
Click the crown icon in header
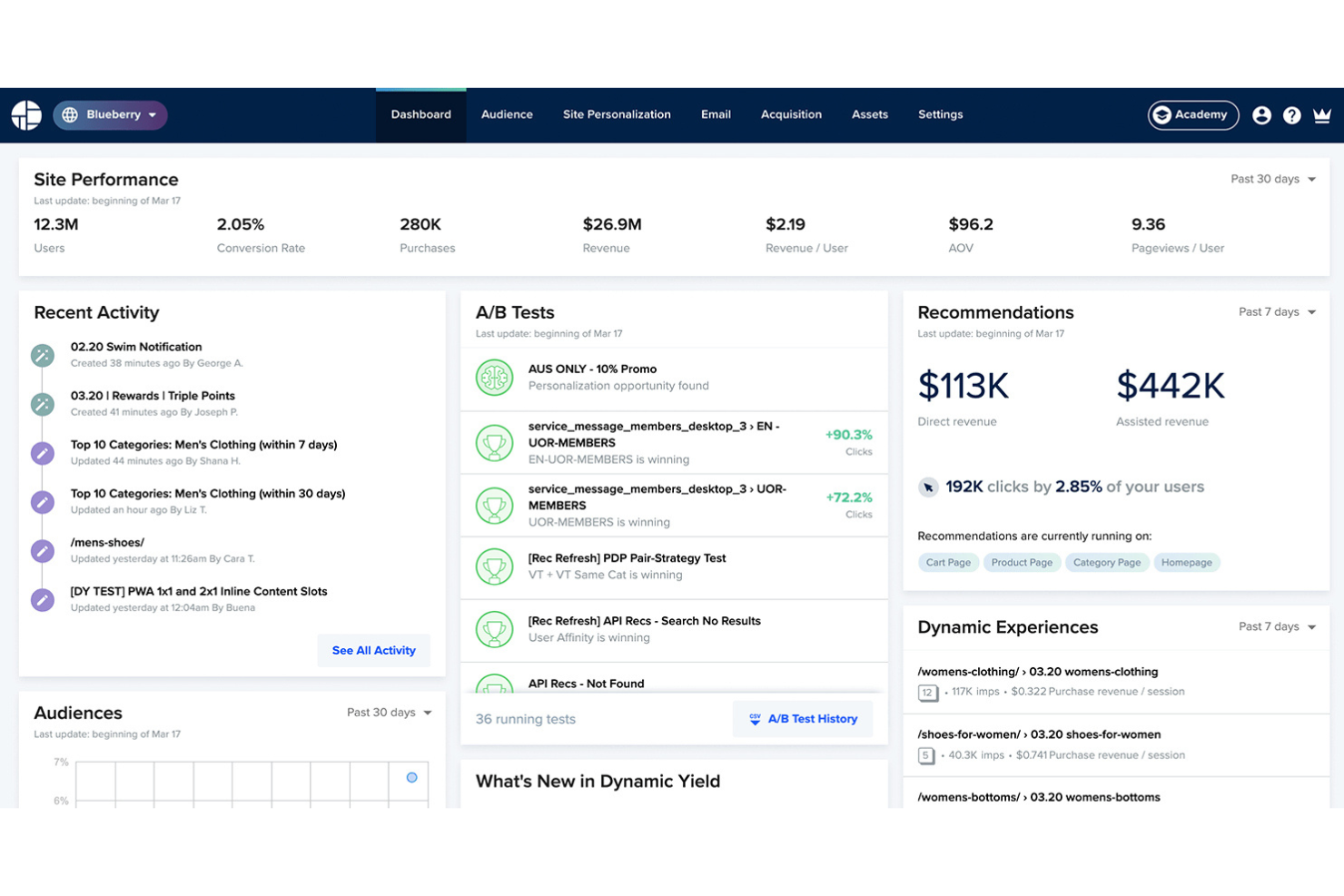pos(1321,115)
